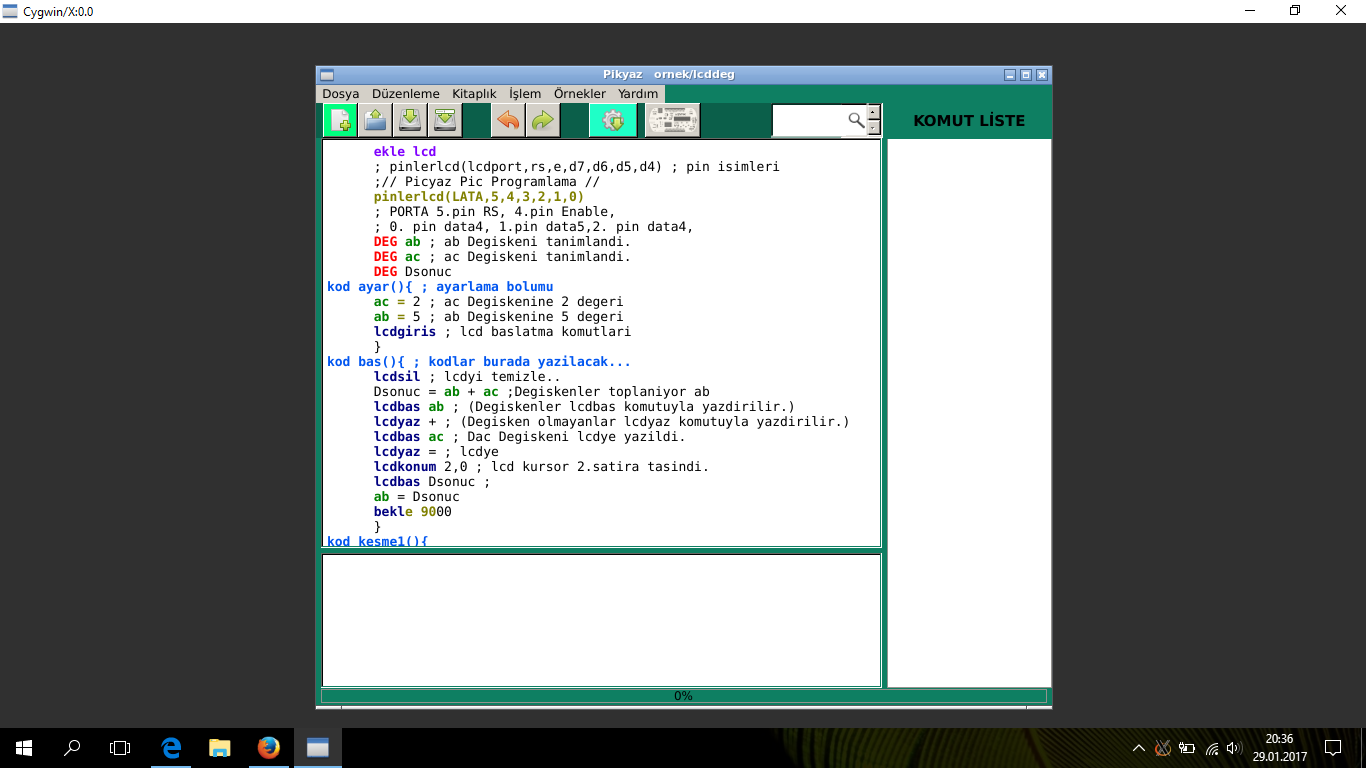Open a file using the folder icon

click(375, 120)
